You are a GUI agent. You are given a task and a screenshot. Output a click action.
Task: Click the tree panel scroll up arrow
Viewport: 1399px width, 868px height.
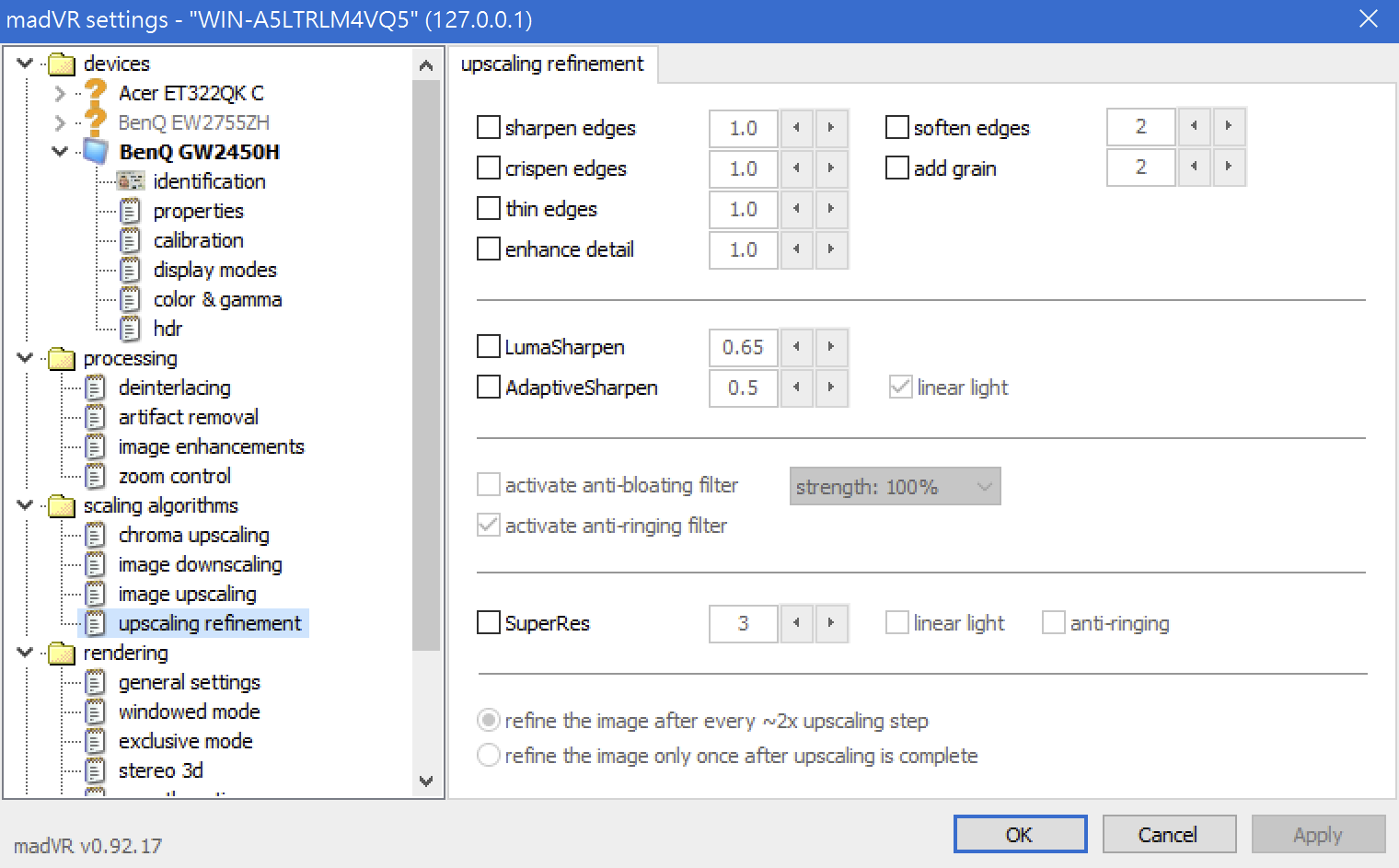[425, 64]
